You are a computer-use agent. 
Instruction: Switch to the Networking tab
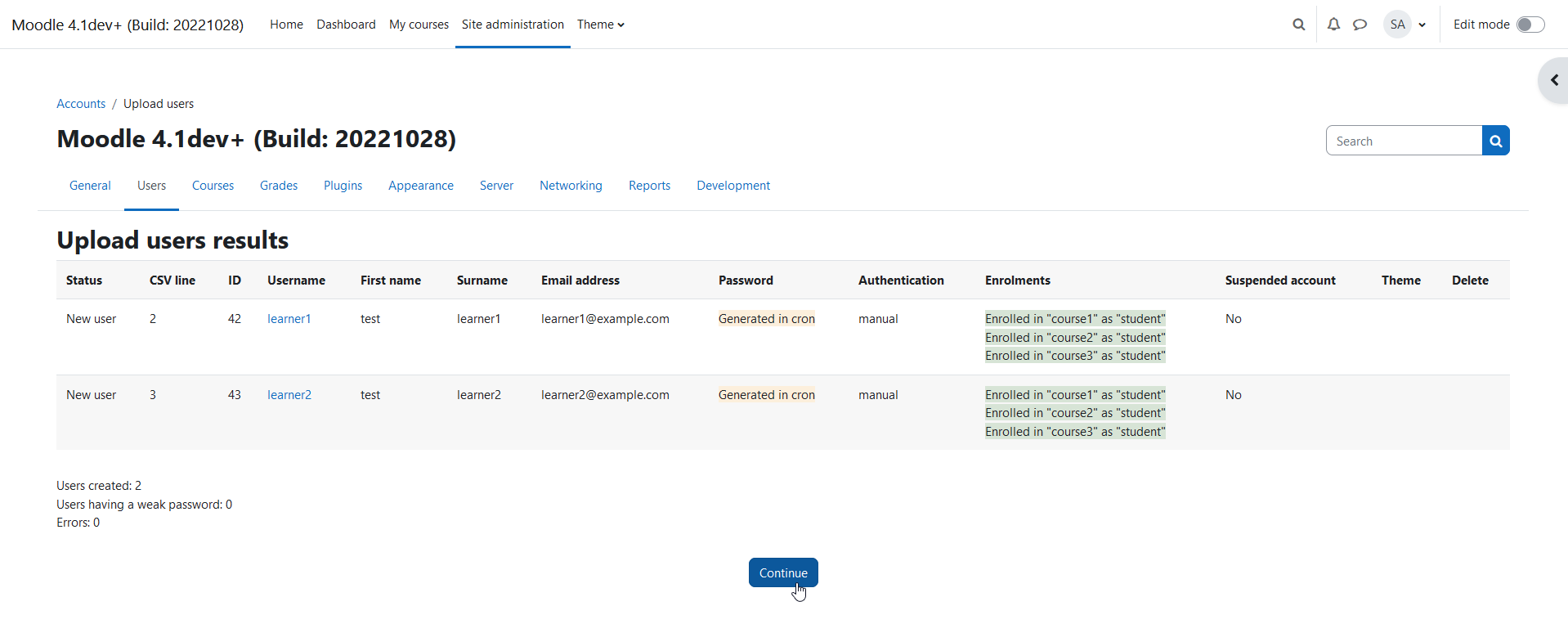pyautogui.click(x=571, y=186)
